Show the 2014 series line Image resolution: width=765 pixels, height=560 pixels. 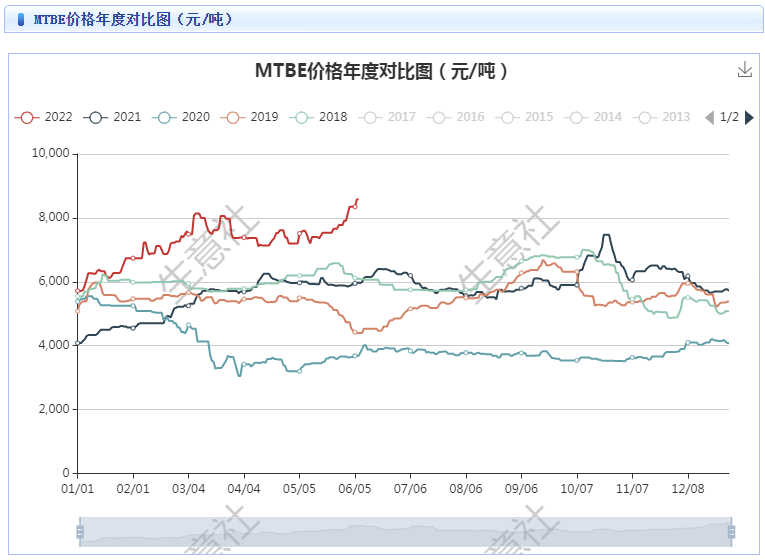click(x=593, y=117)
